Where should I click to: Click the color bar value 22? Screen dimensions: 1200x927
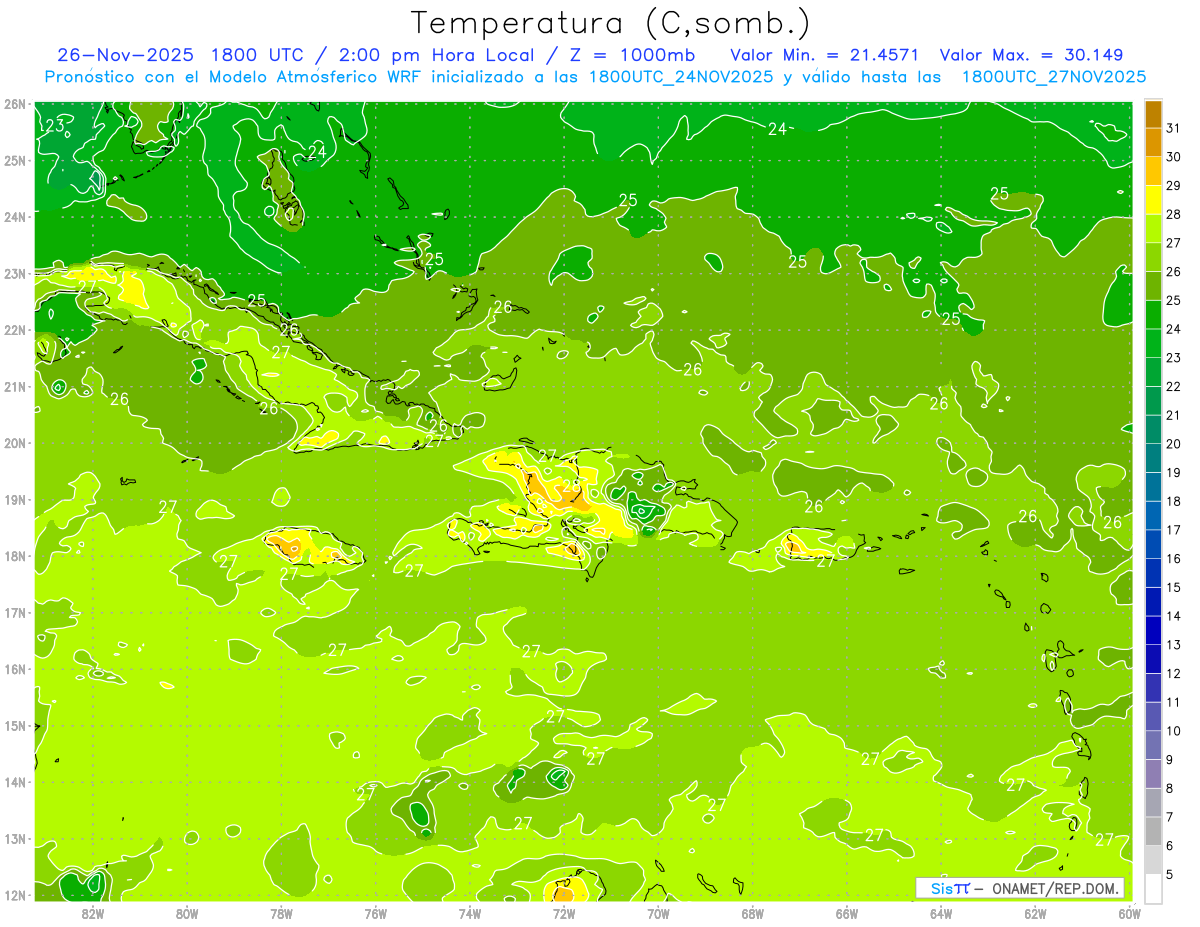pyautogui.click(x=1174, y=386)
